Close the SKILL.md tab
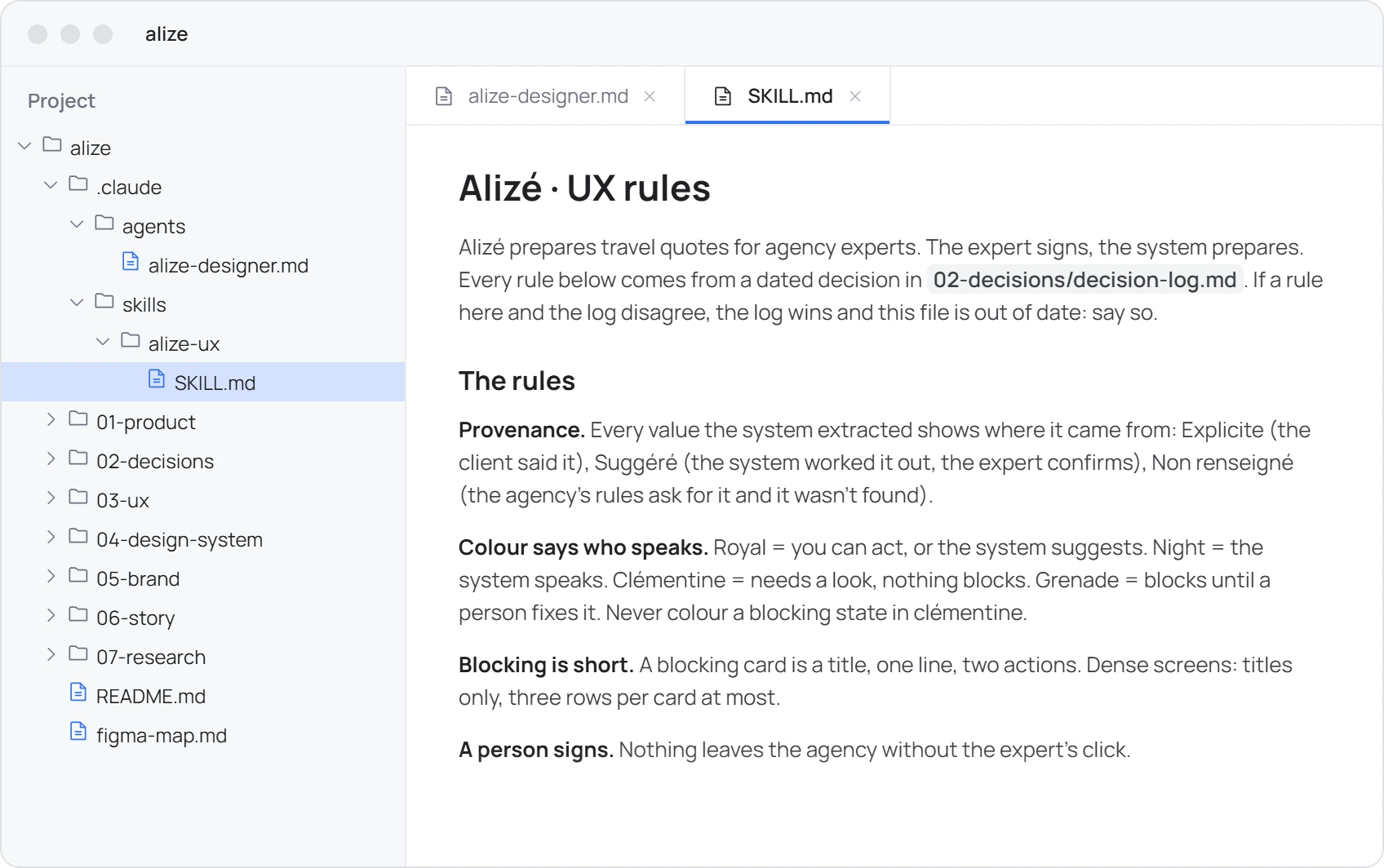Viewport: 1384px width, 868px height. (855, 96)
